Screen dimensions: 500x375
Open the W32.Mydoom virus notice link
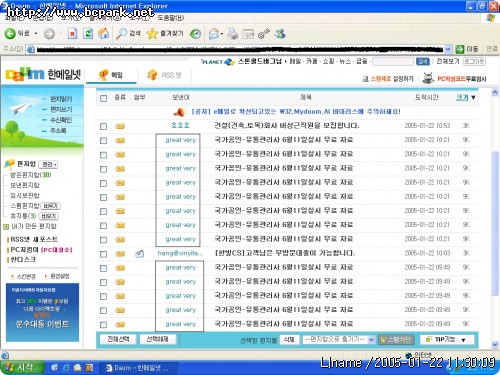click(296, 112)
